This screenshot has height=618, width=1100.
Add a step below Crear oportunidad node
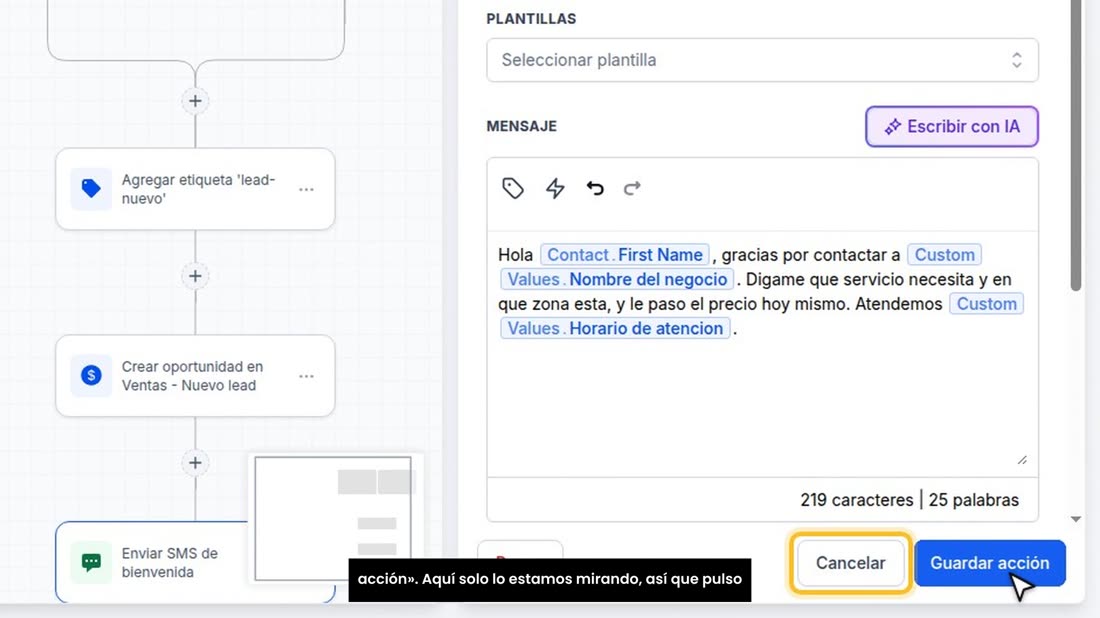point(195,463)
